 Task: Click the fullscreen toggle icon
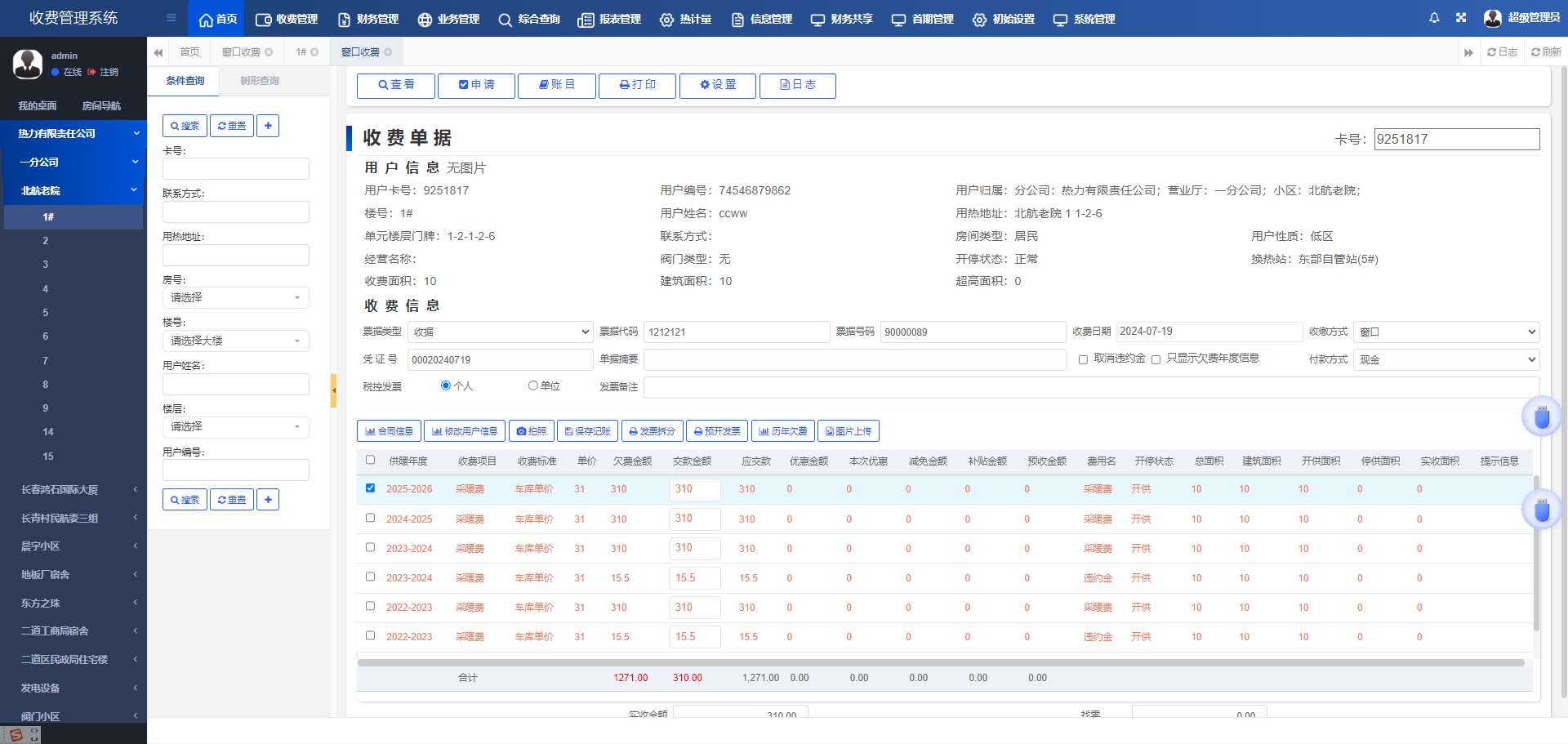tap(1461, 18)
